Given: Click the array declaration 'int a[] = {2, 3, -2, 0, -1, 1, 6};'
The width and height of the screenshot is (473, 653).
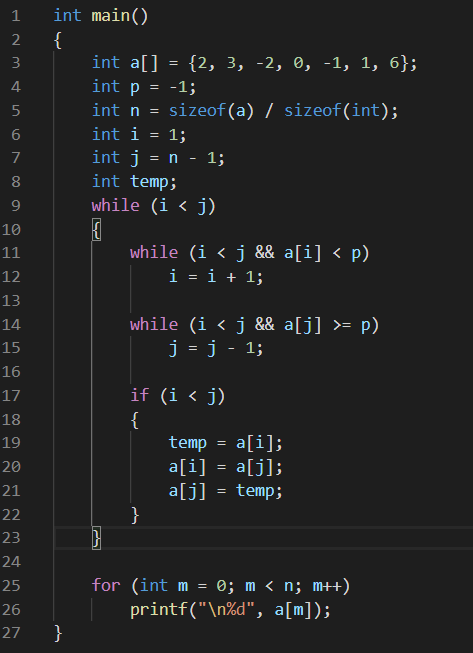Looking at the screenshot, I should (254, 63).
